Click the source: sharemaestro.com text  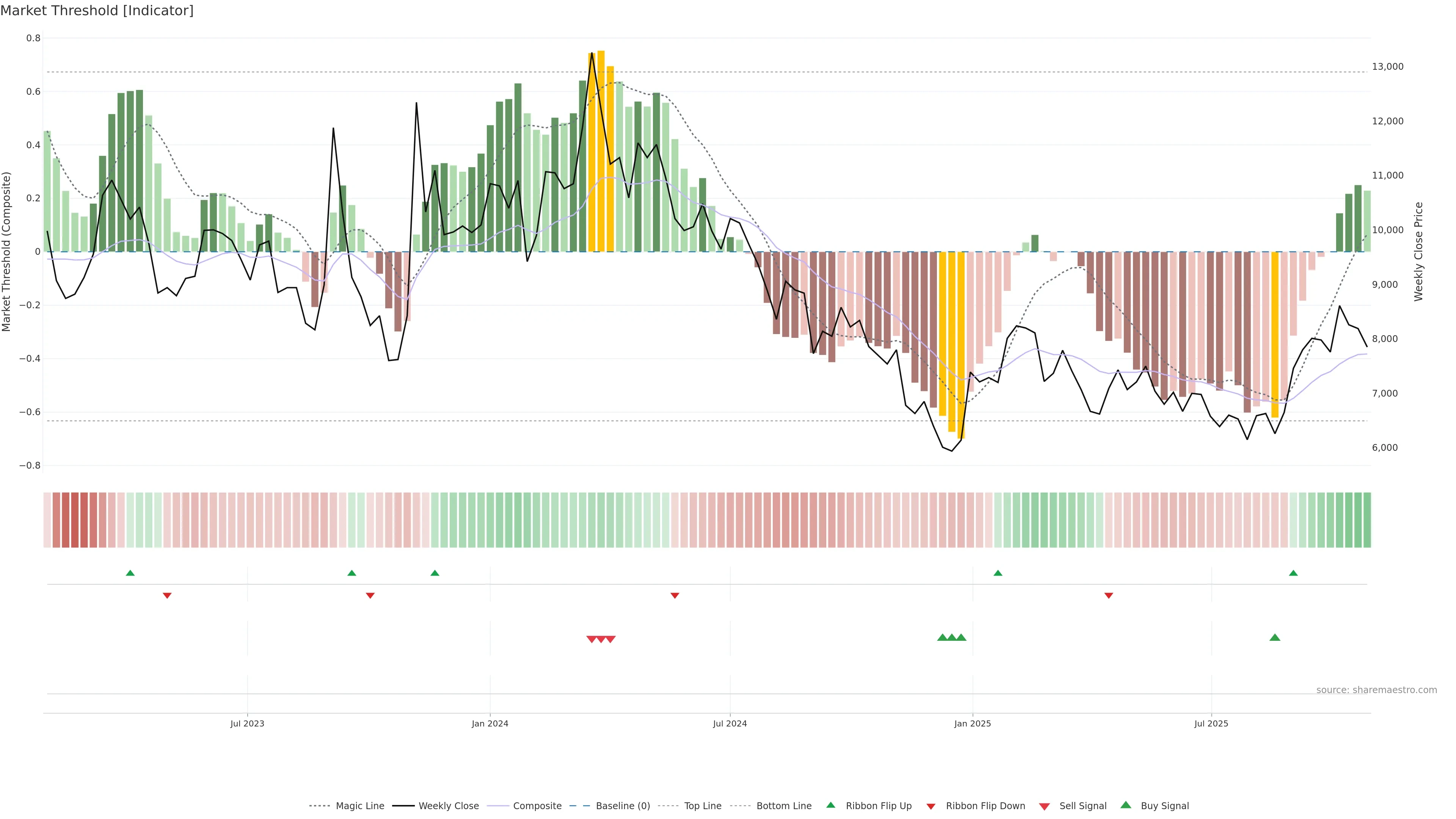tap(1376, 690)
